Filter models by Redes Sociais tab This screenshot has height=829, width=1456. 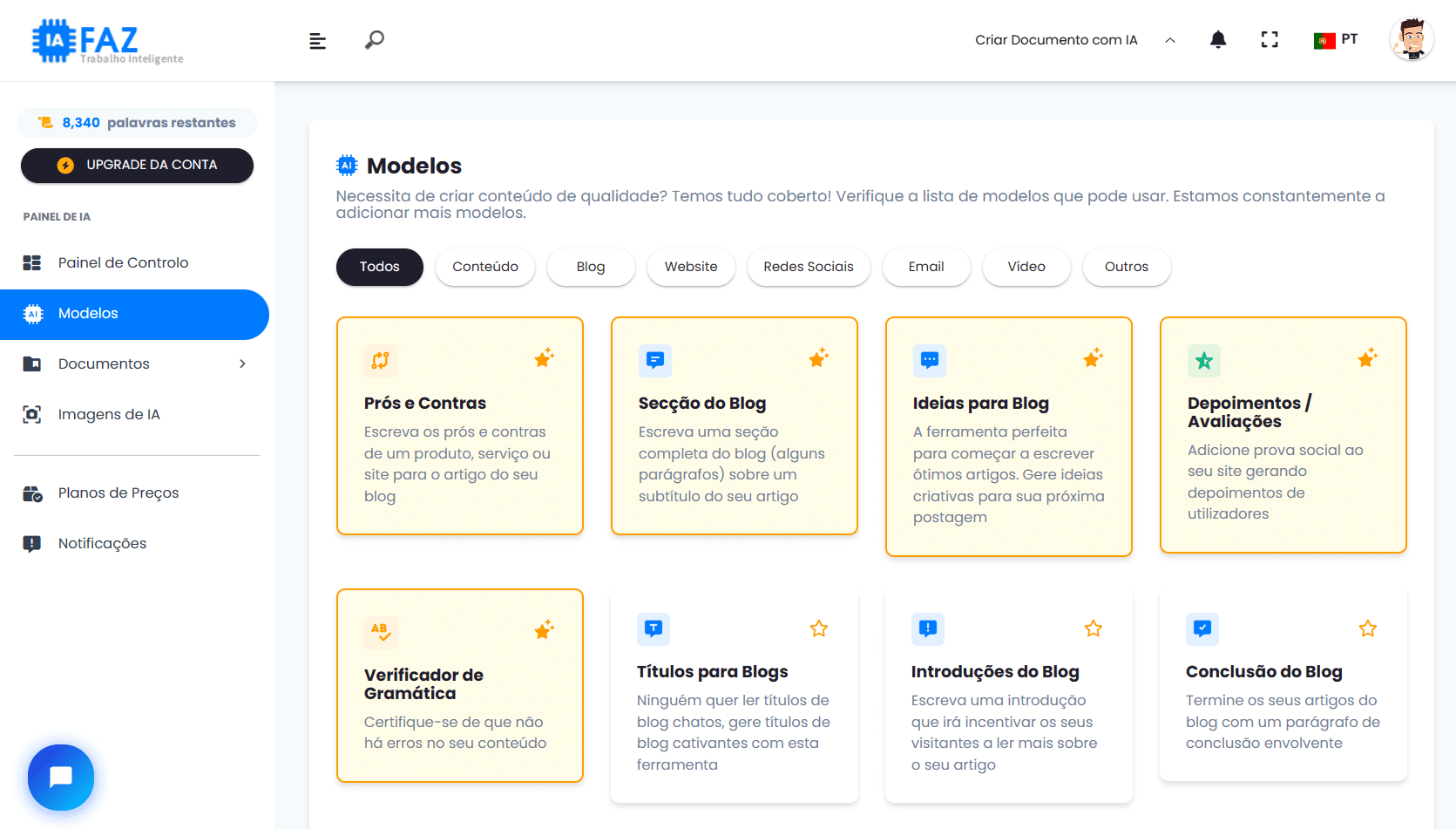(809, 267)
